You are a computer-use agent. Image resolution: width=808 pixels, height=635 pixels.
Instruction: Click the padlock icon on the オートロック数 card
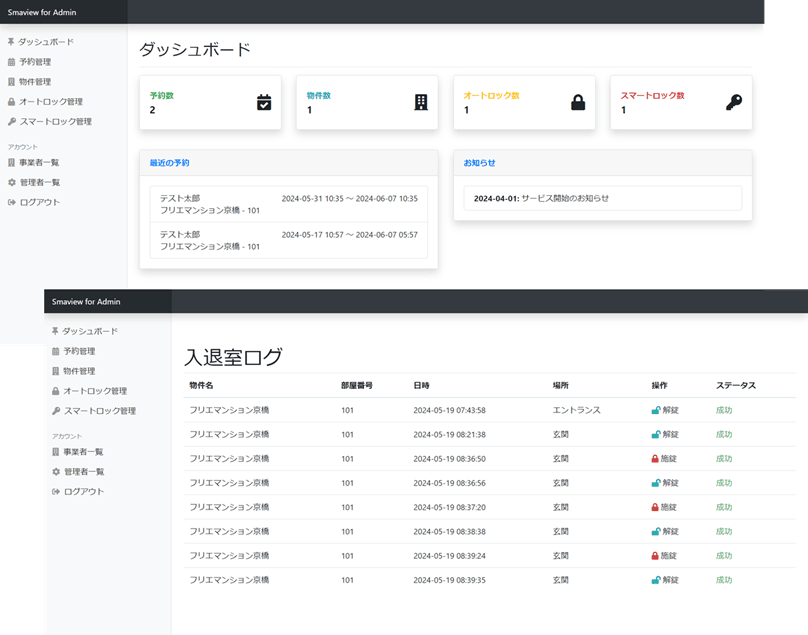[578, 103]
